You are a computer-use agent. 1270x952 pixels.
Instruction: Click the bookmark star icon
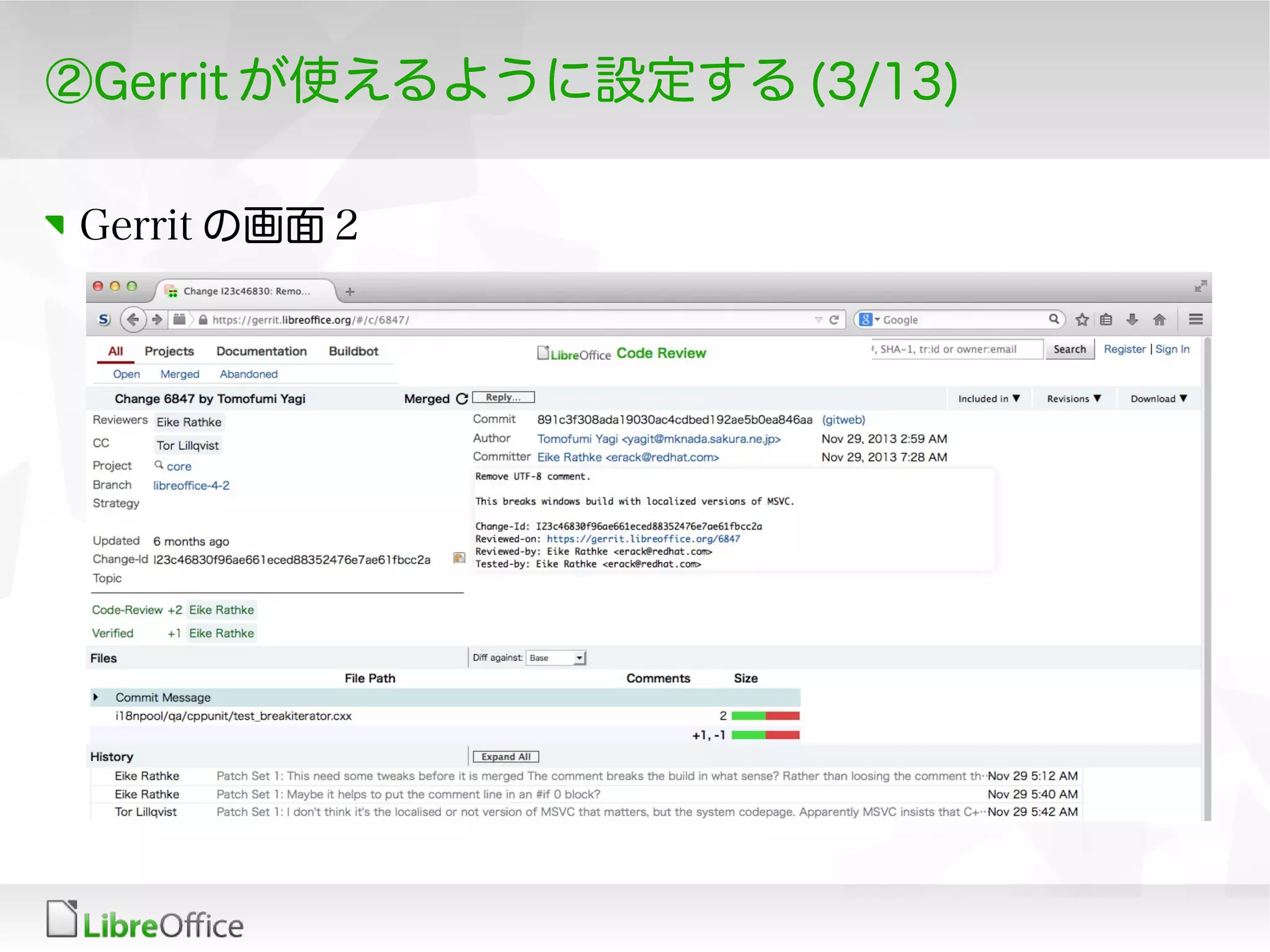coord(1082,319)
